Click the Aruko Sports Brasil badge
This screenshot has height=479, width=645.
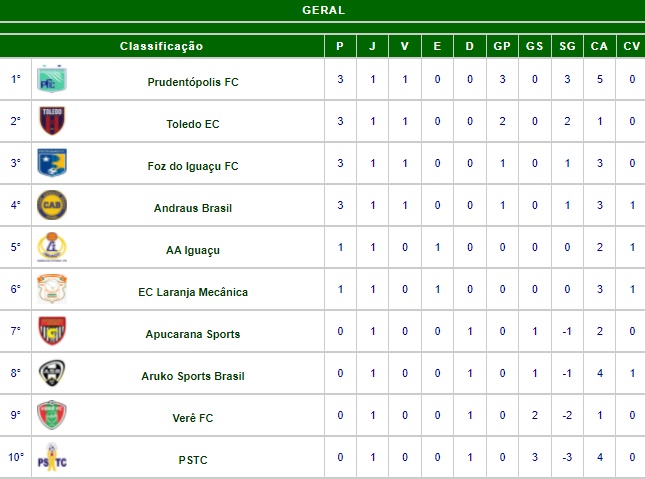point(52,372)
